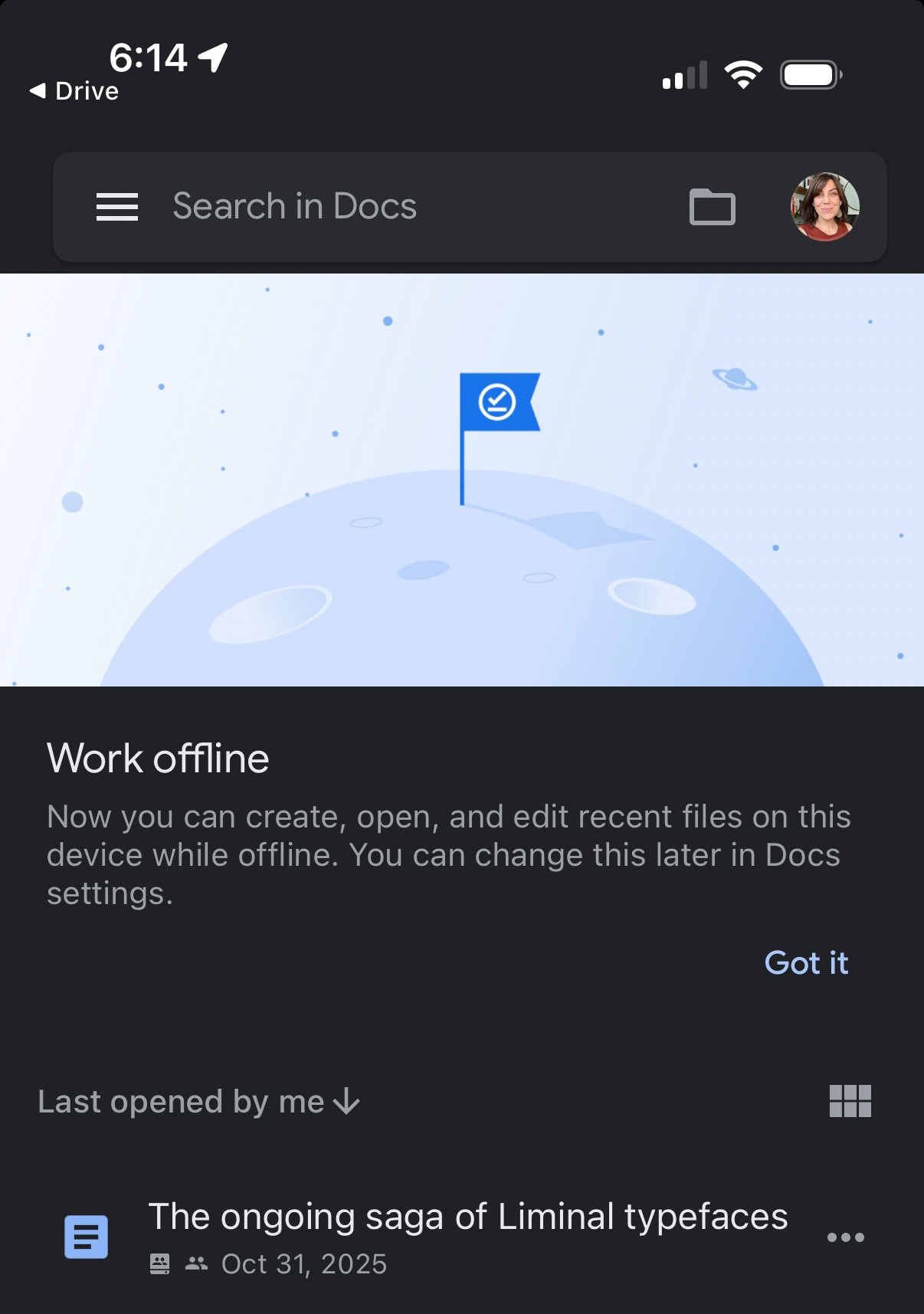Open the hamburger navigation menu
This screenshot has width=924, height=1314.
(x=117, y=207)
